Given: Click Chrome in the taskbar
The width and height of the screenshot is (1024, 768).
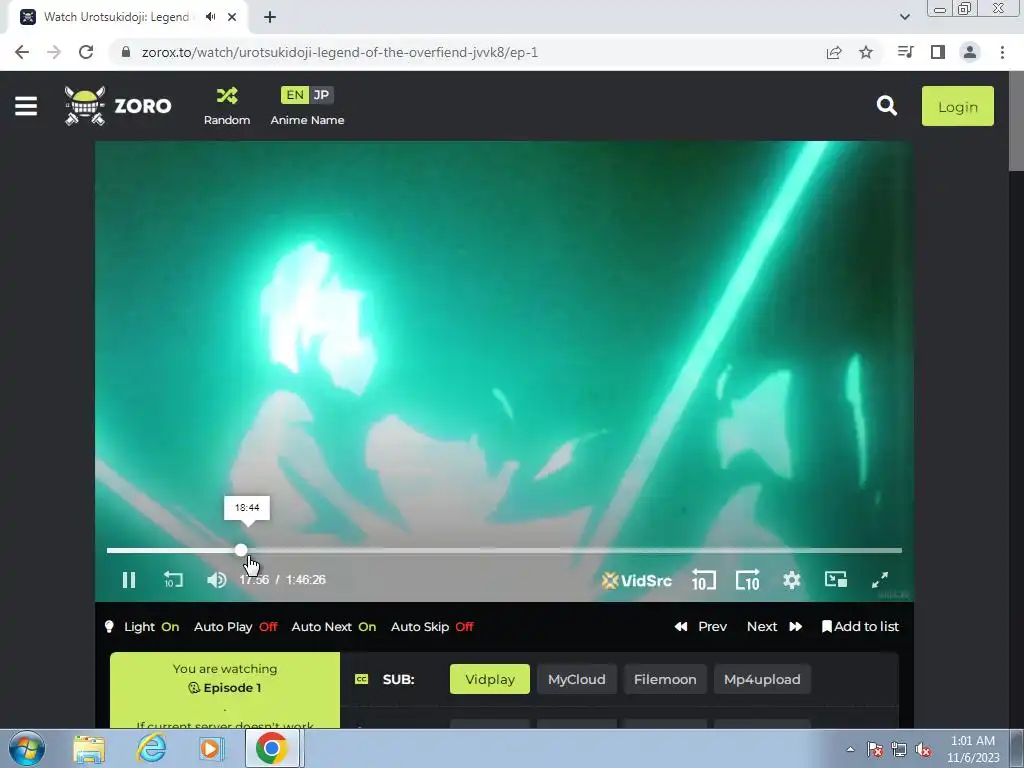Looking at the screenshot, I should coord(272,748).
